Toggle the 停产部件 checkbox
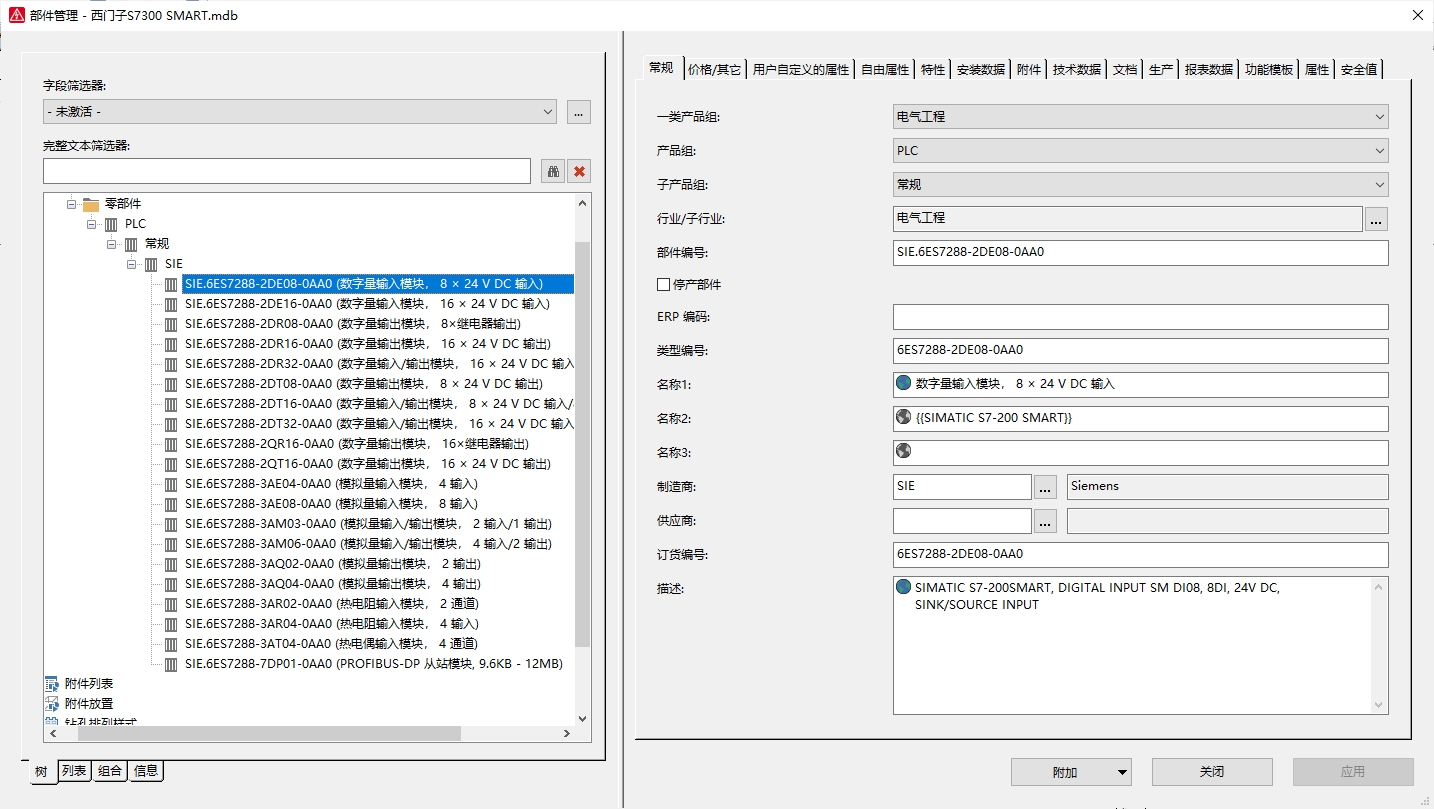The width and height of the screenshot is (1434, 809). 663,285
